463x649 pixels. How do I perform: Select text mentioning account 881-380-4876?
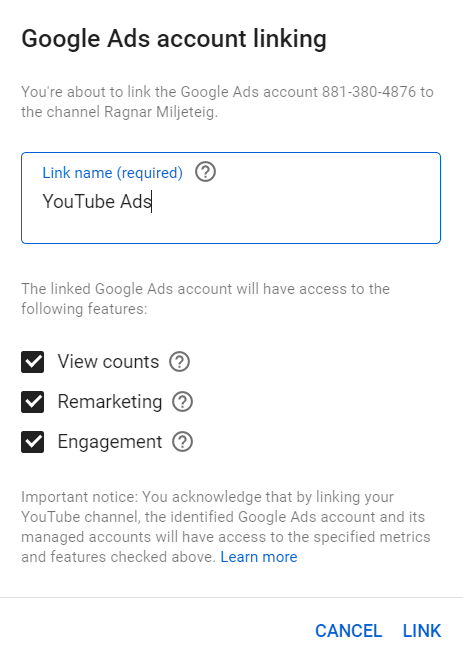(227, 102)
